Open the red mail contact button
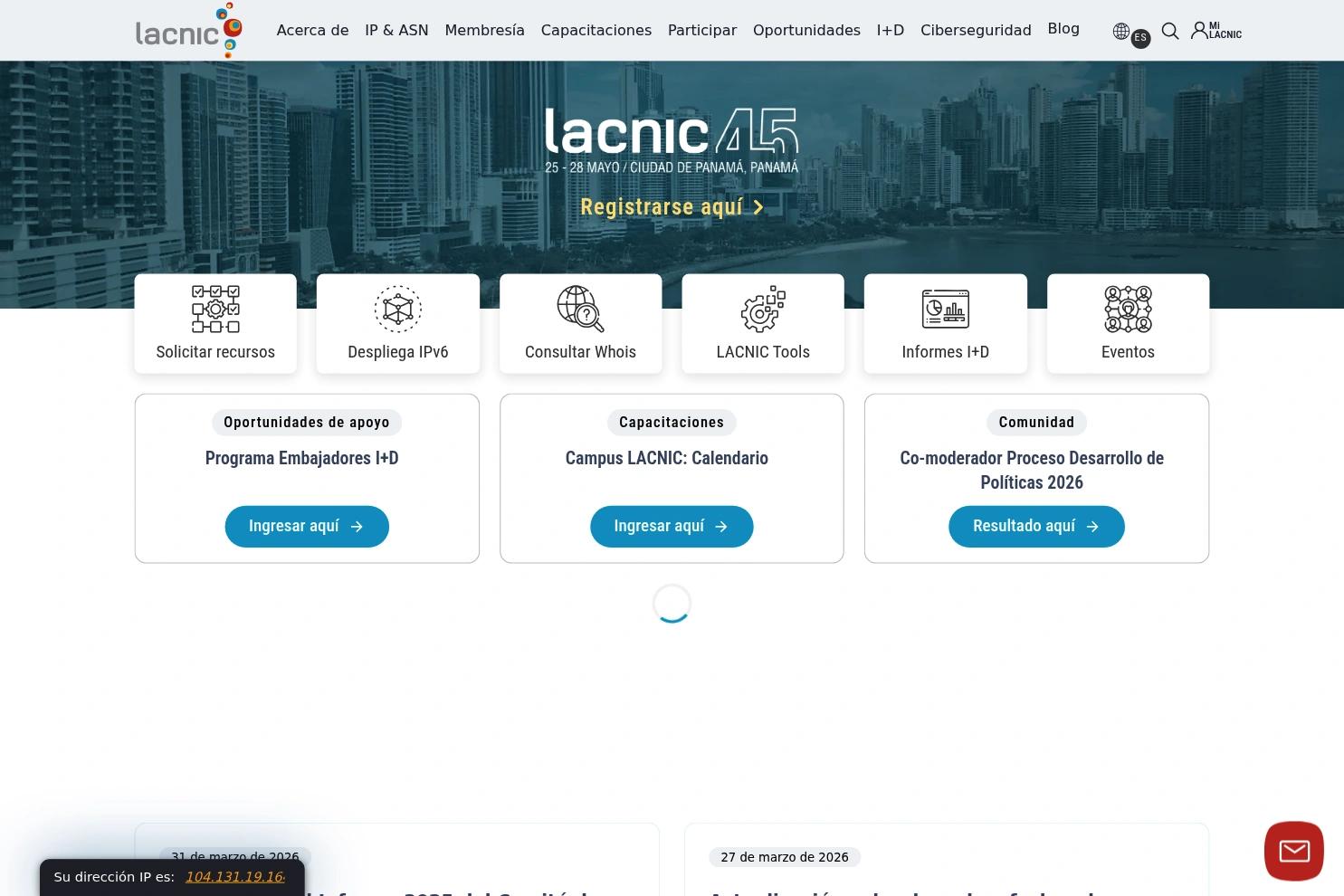 coord(1294,851)
